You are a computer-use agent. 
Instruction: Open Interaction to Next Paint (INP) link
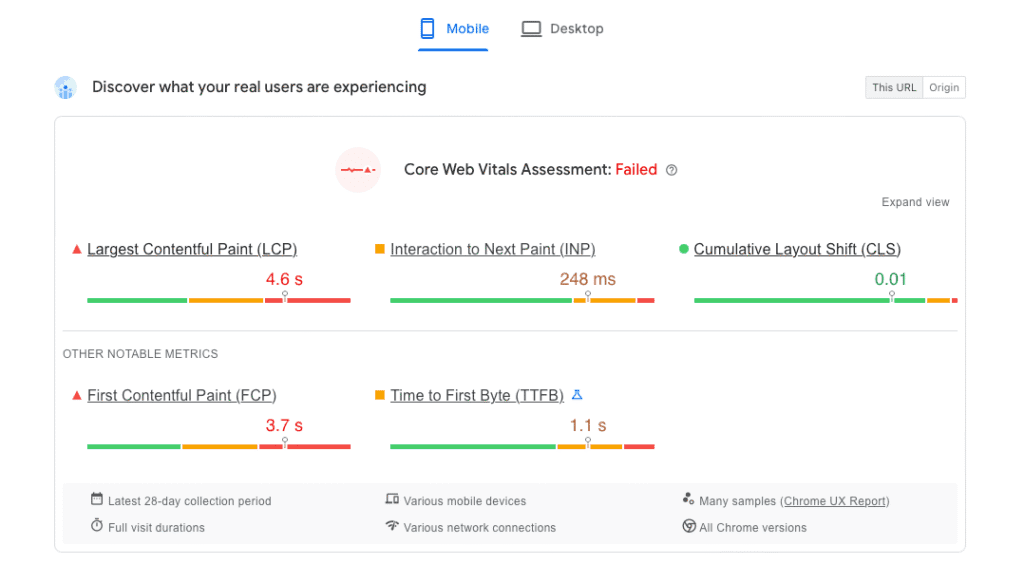[x=492, y=249]
